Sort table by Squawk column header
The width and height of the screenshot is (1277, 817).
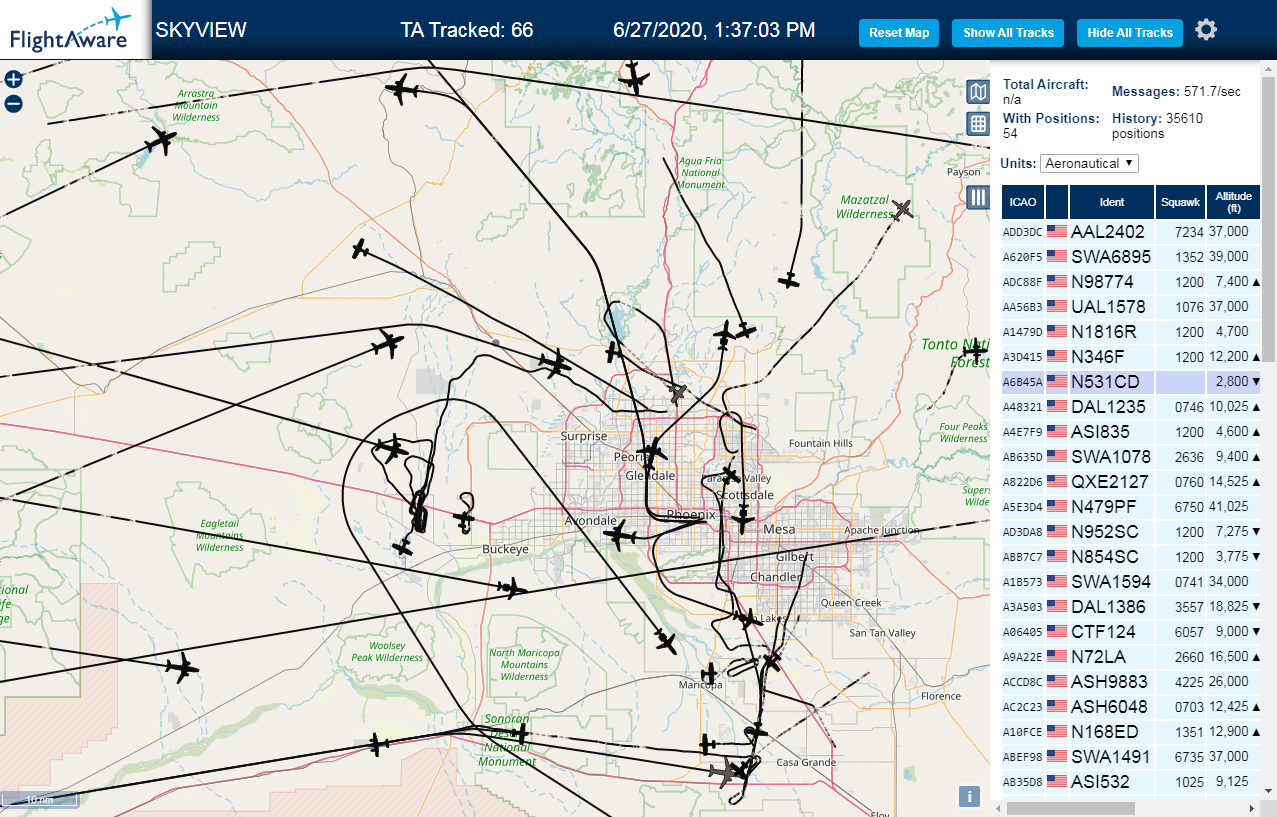[1180, 202]
